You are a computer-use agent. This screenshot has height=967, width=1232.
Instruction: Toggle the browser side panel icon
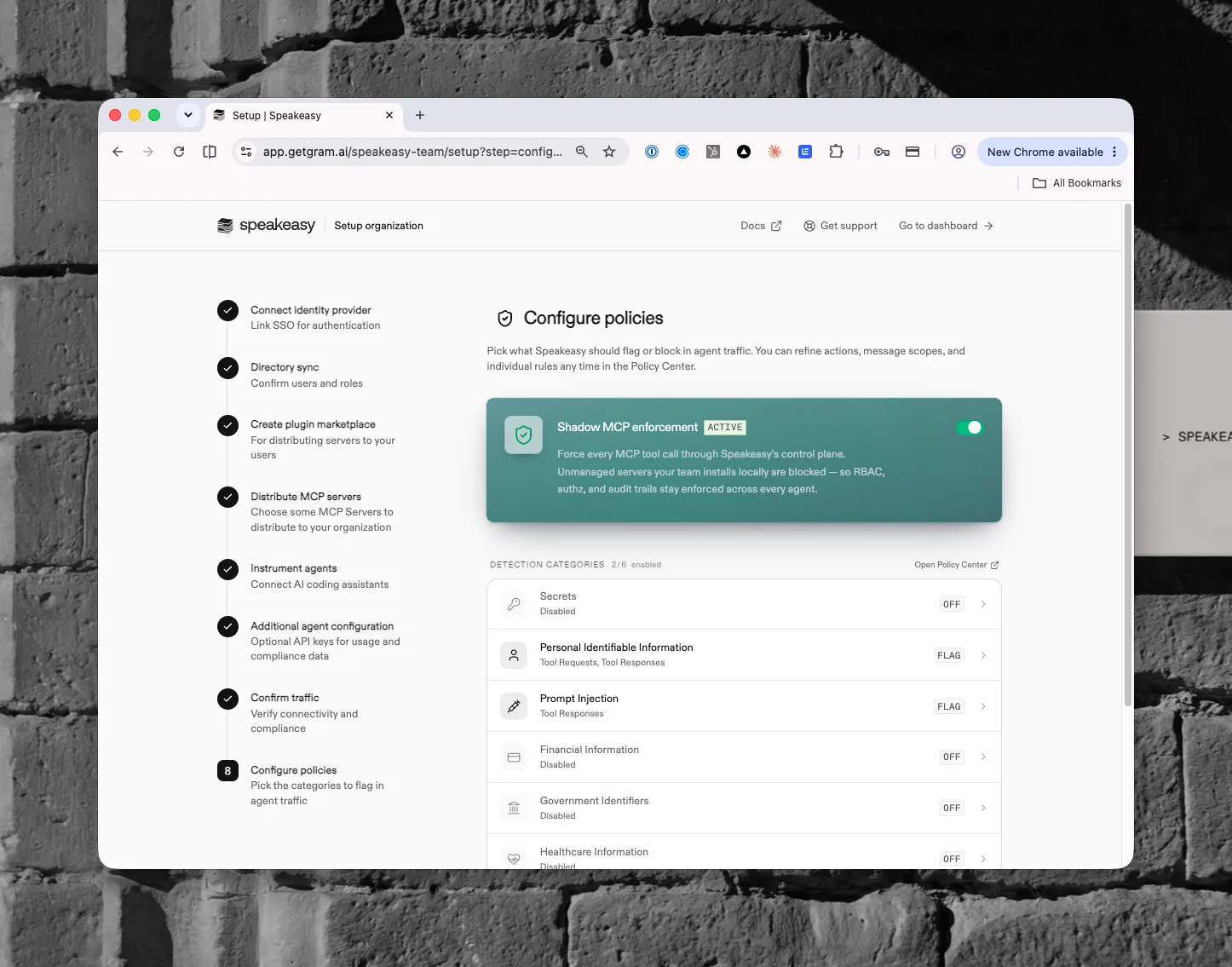(x=210, y=152)
